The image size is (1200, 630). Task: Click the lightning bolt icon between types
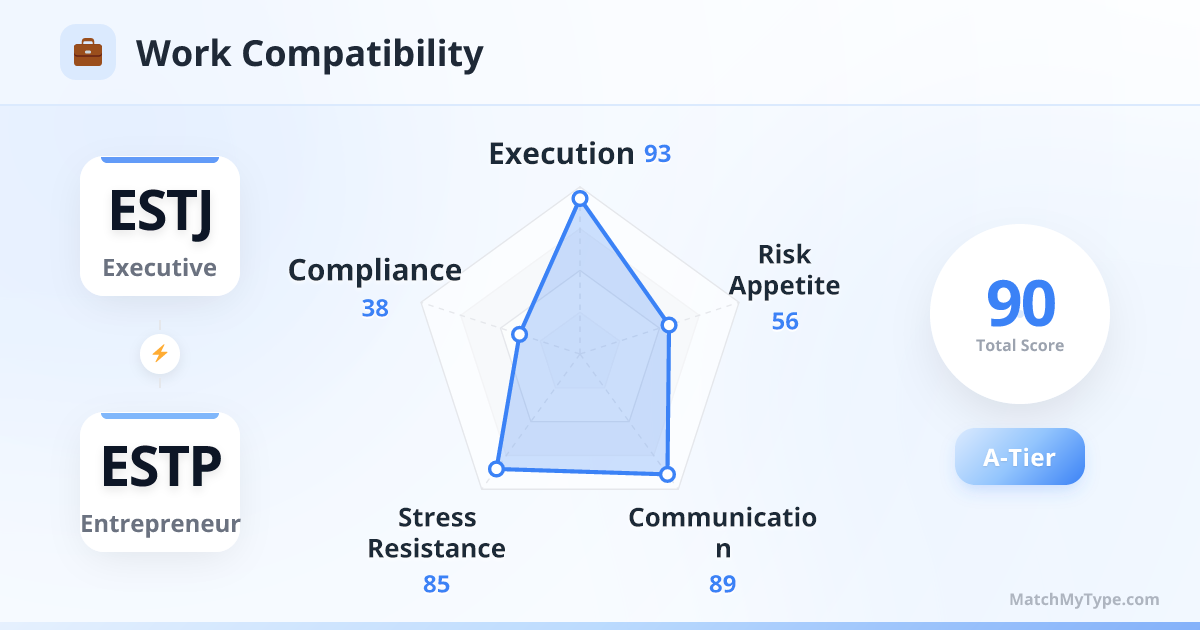click(x=159, y=353)
